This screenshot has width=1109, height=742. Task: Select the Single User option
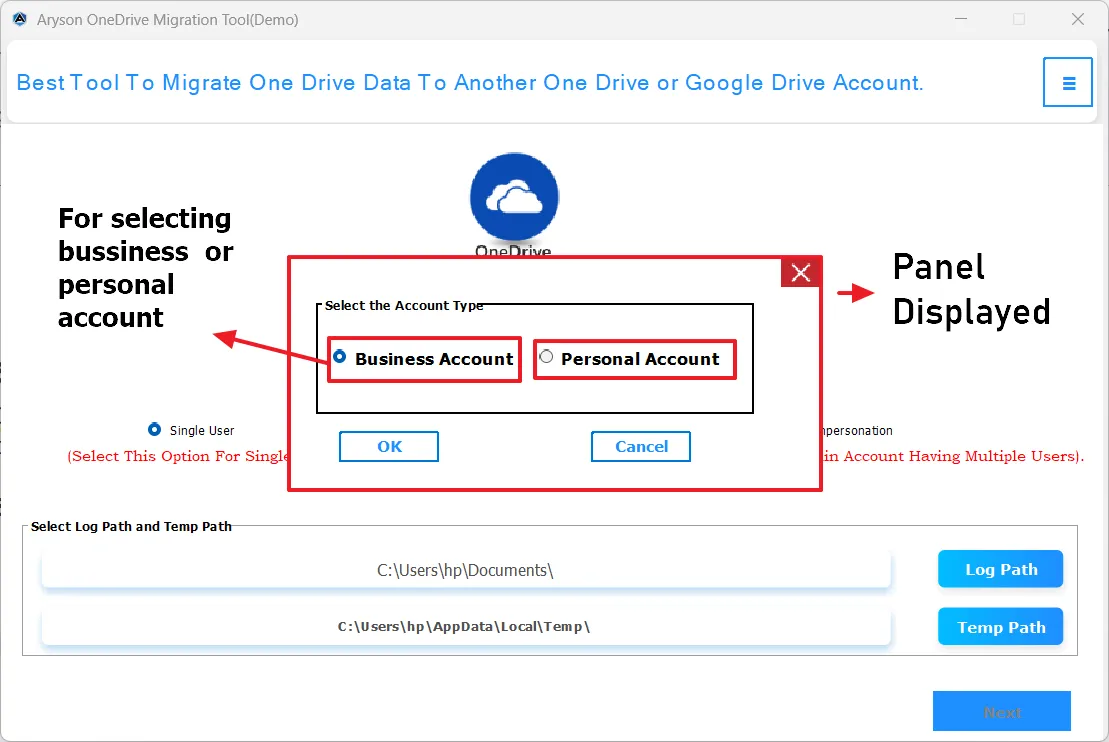155,429
